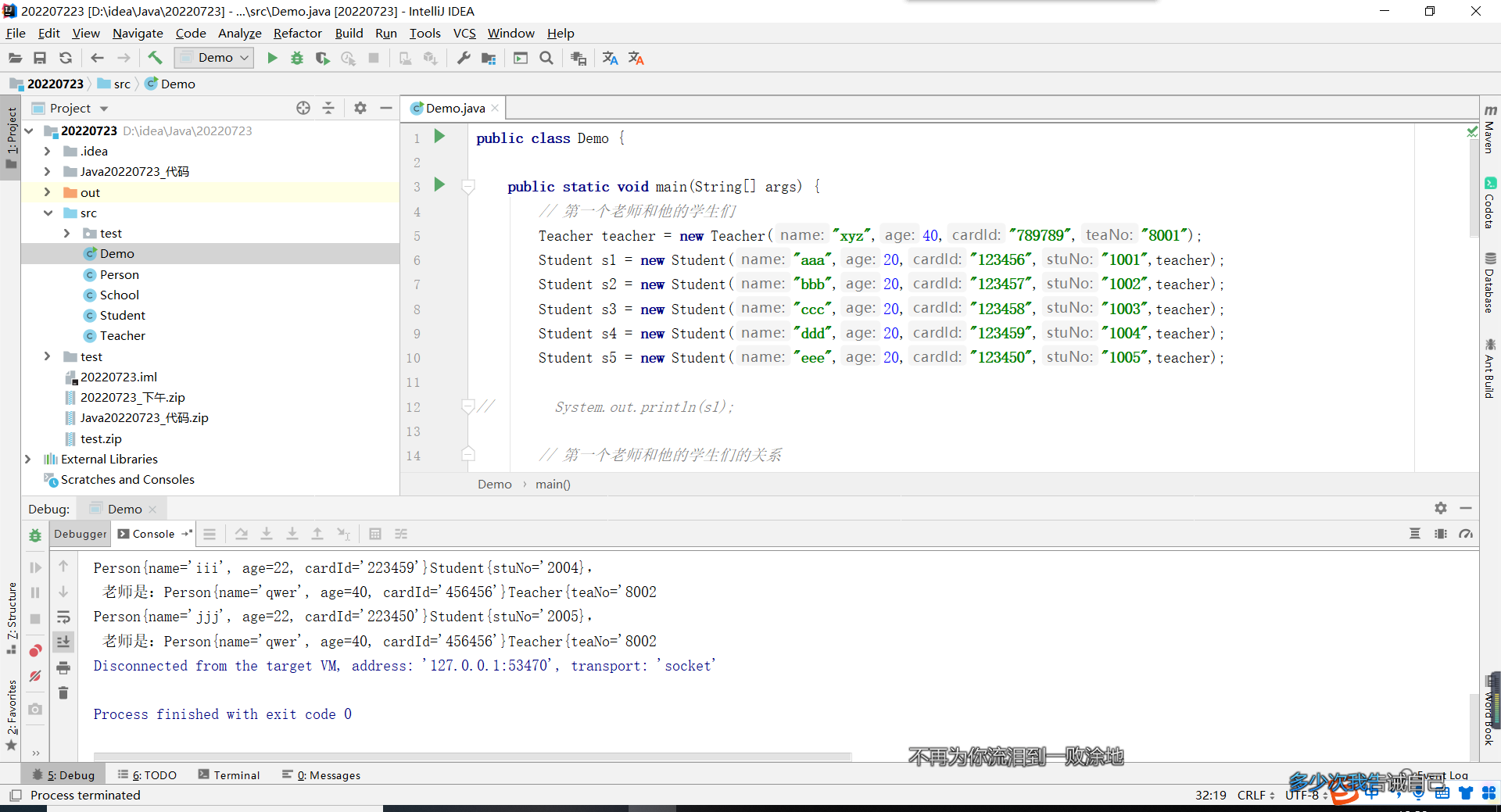
Task: Click the run gutter arrow beside main method
Action: coord(439,185)
